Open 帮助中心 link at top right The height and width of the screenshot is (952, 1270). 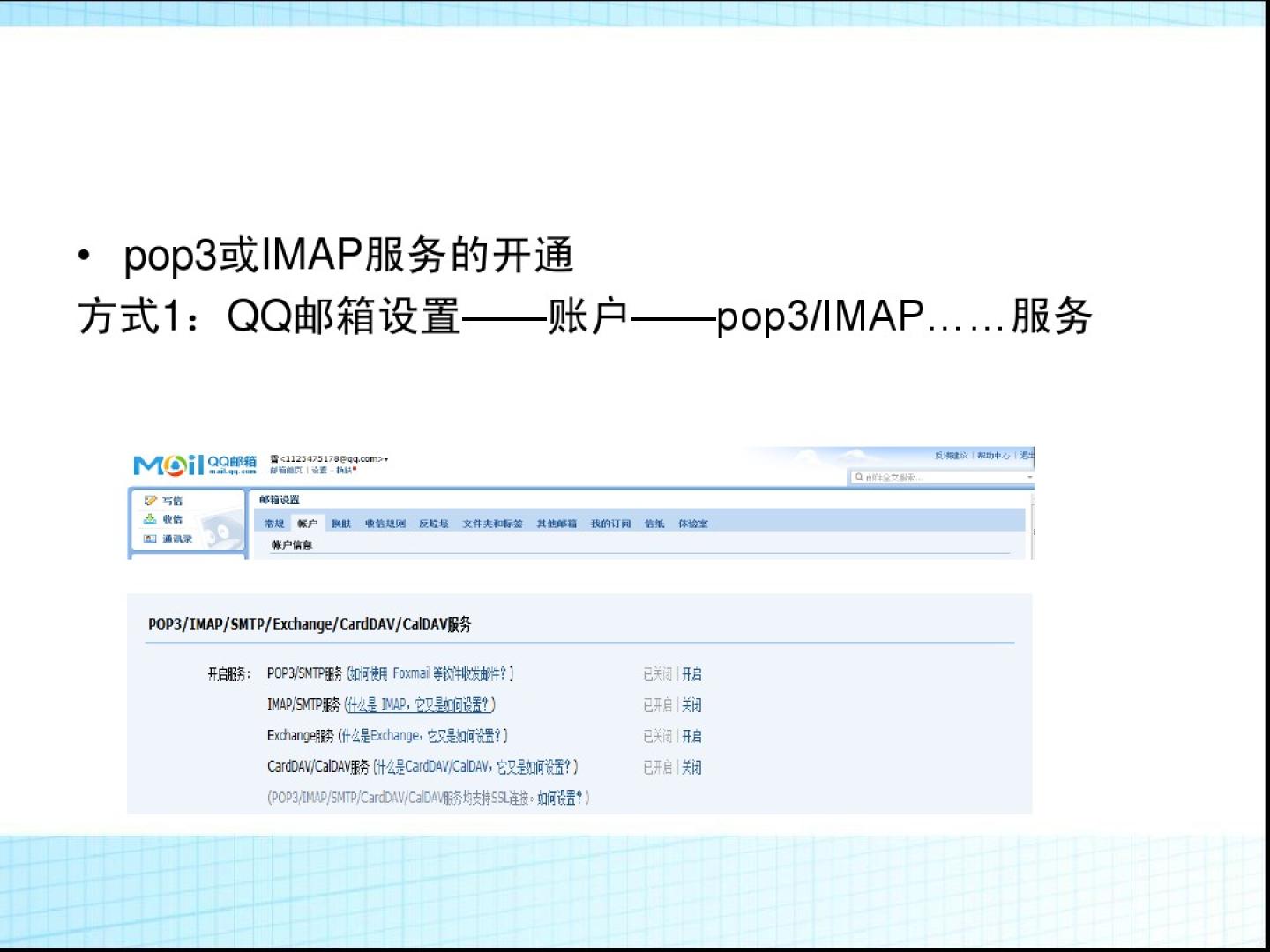tap(993, 456)
